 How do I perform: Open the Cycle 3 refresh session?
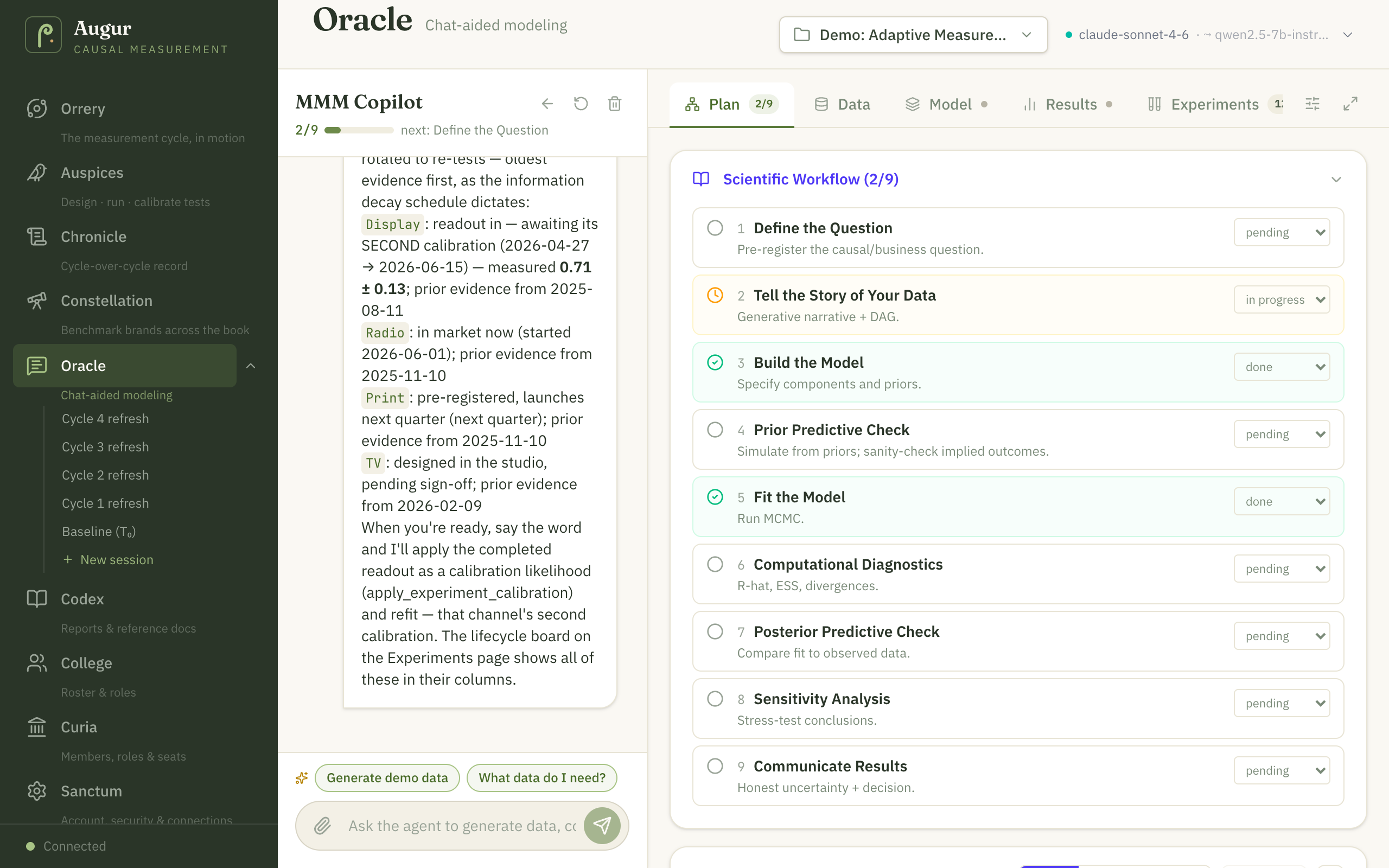pos(106,446)
